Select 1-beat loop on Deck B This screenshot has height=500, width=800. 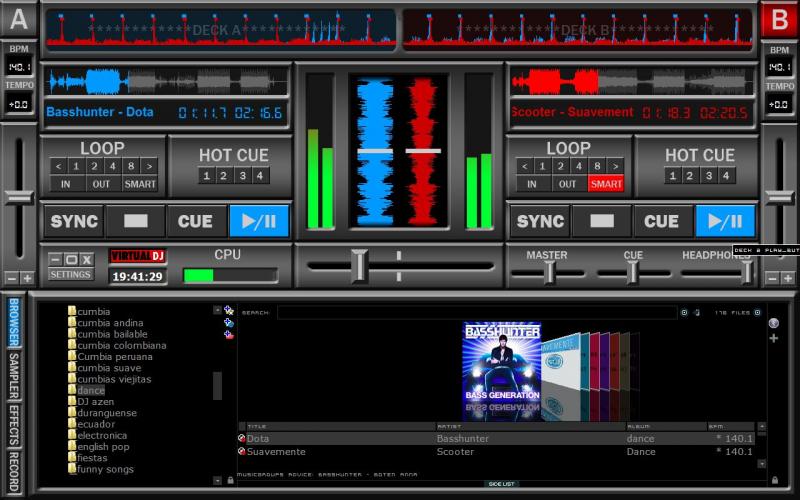pyautogui.click(x=542, y=166)
